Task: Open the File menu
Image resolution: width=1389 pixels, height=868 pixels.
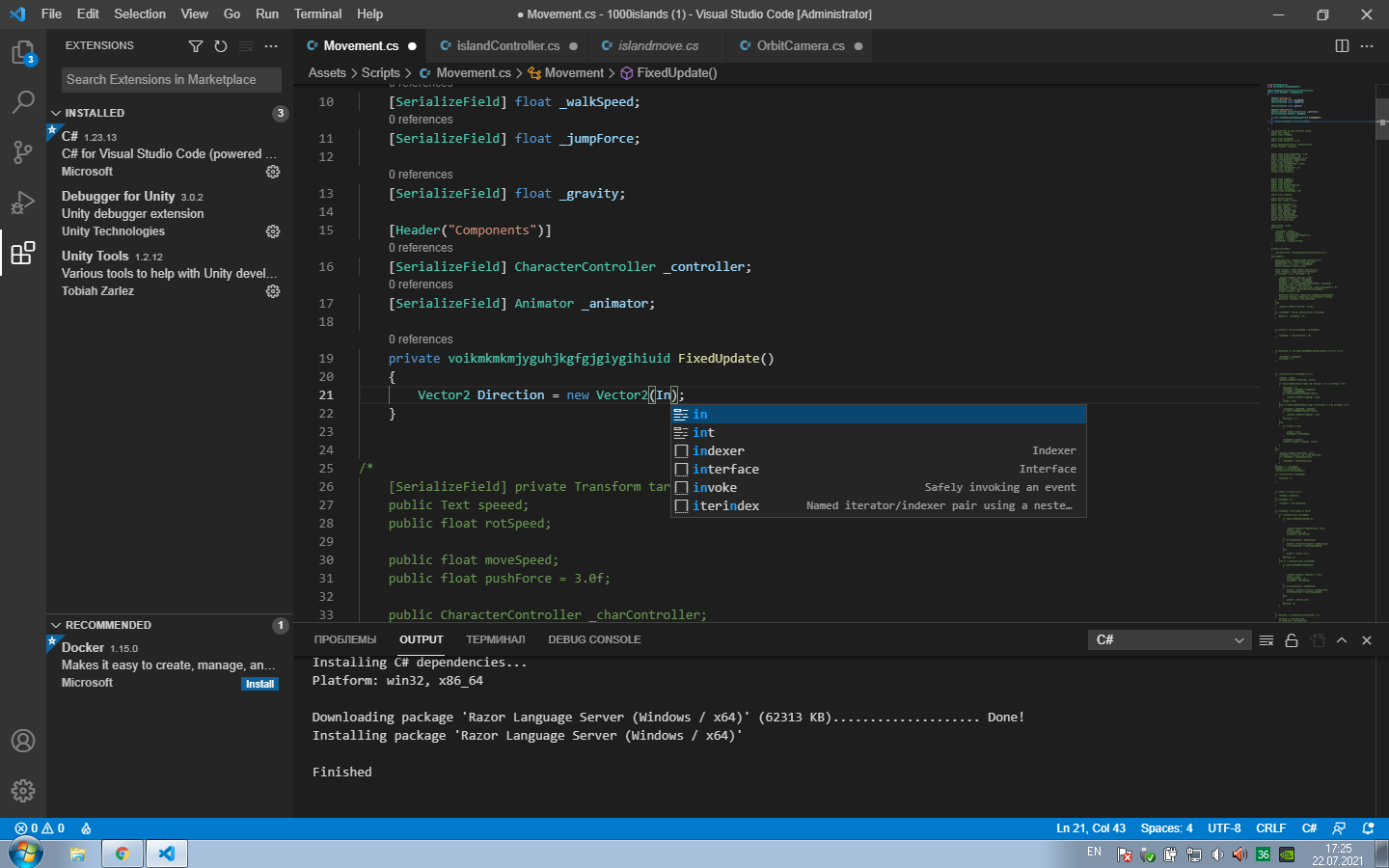Action: click(x=51, y=14)
